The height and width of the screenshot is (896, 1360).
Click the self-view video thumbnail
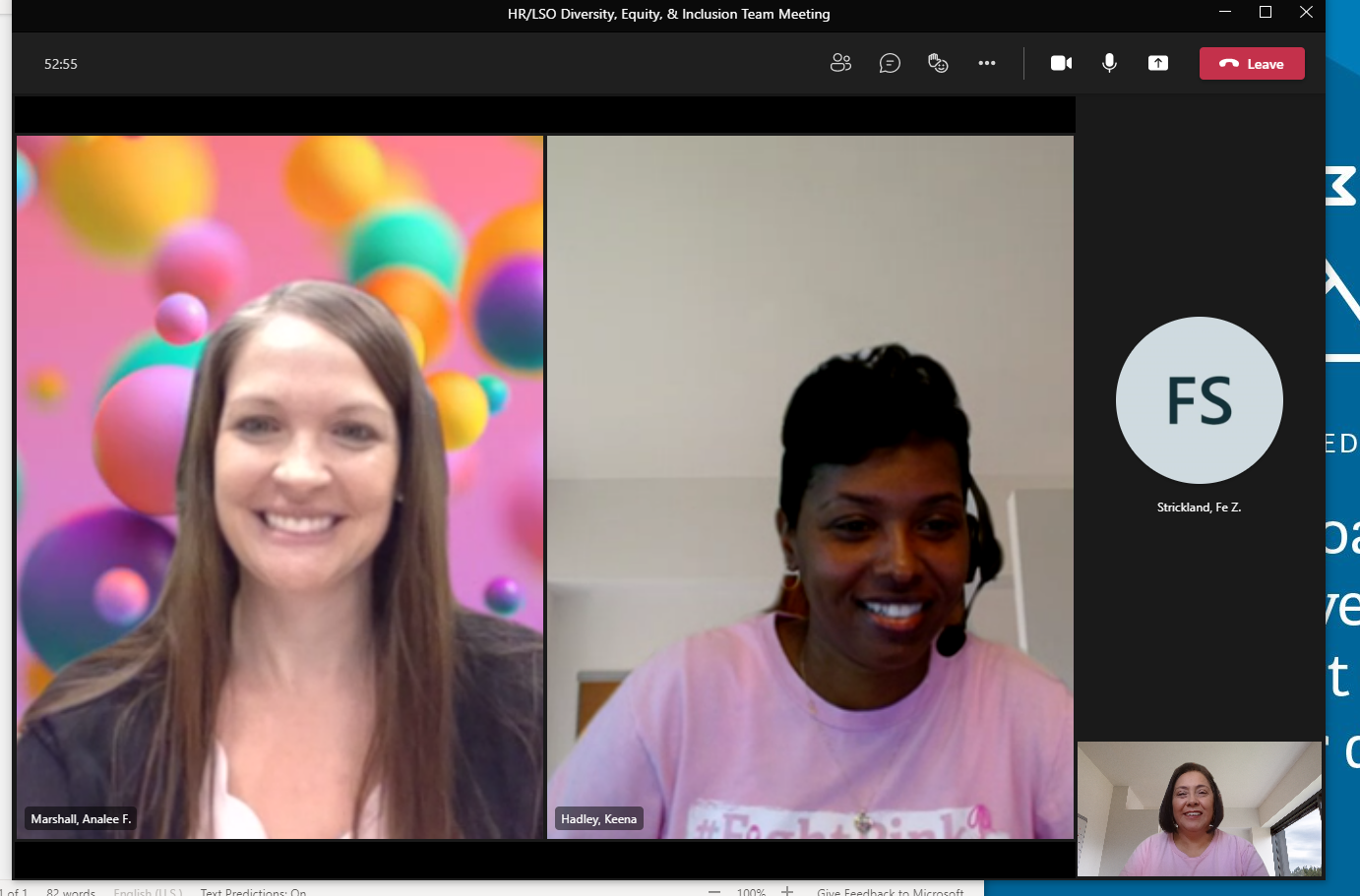[x=1199, y=808]
